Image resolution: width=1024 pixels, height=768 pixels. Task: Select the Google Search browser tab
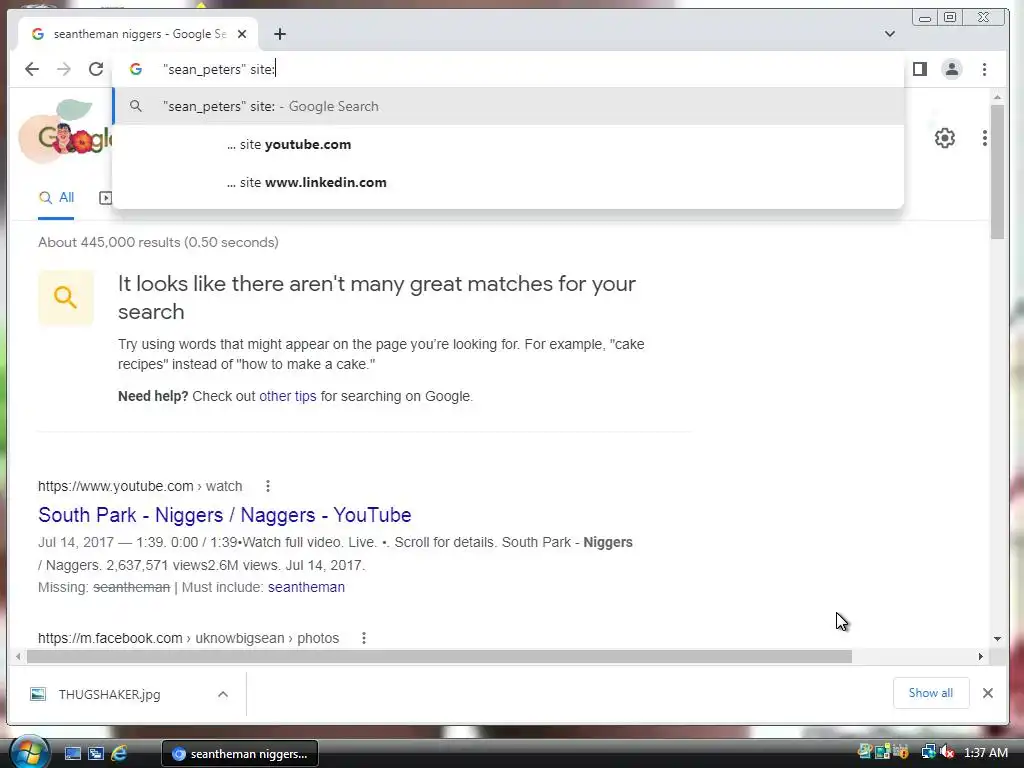click(x=138, y=34)
